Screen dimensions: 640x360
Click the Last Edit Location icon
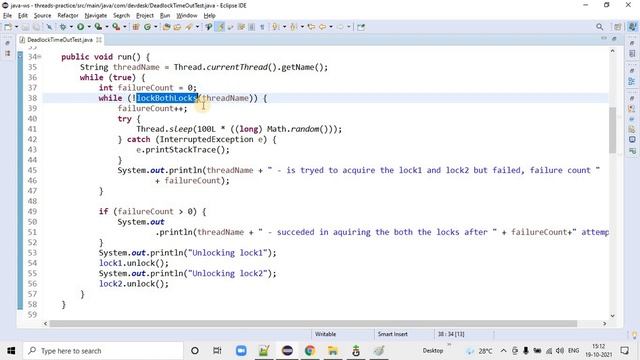311,27
